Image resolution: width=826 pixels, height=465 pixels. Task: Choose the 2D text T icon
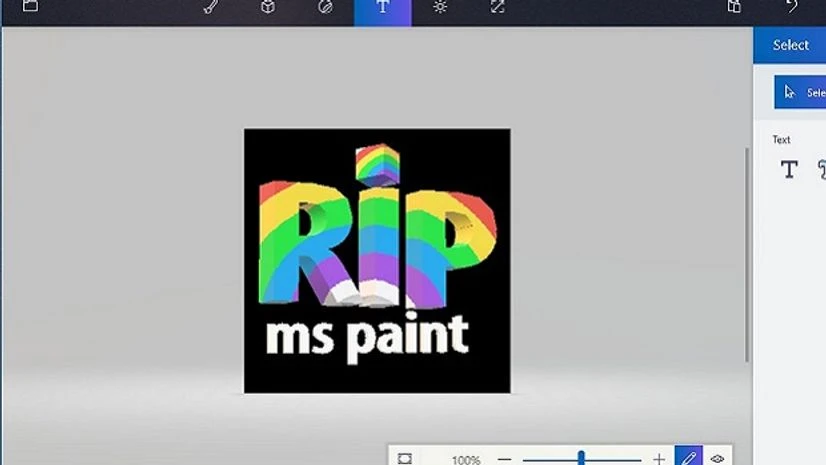click(x=789, y=169)
